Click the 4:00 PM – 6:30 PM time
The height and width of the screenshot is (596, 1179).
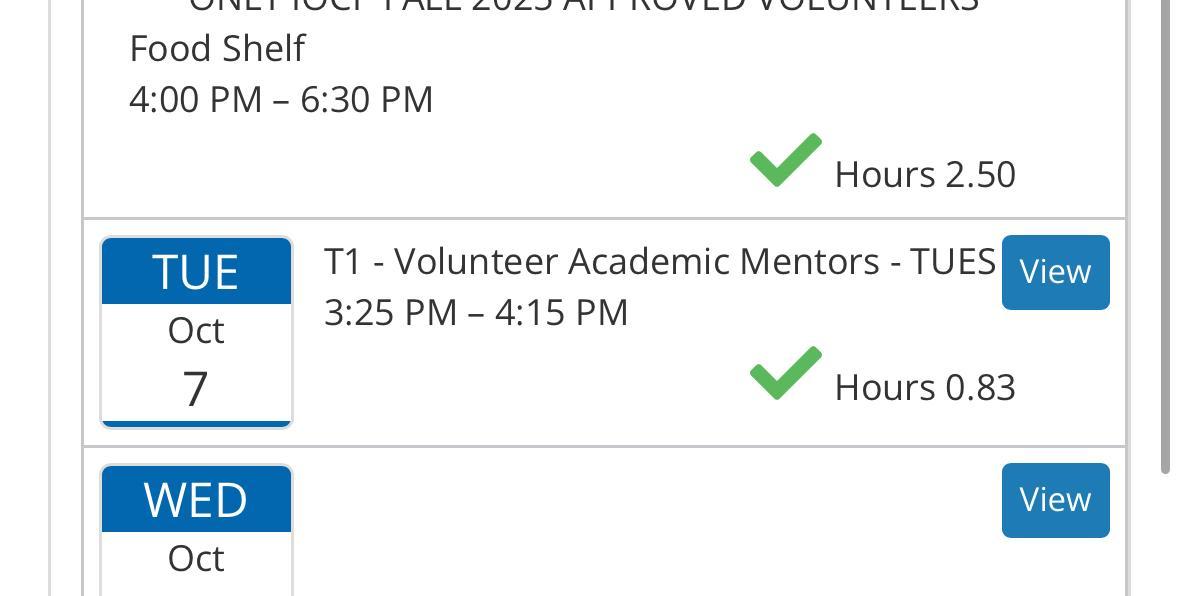click(x=281, y=99)
